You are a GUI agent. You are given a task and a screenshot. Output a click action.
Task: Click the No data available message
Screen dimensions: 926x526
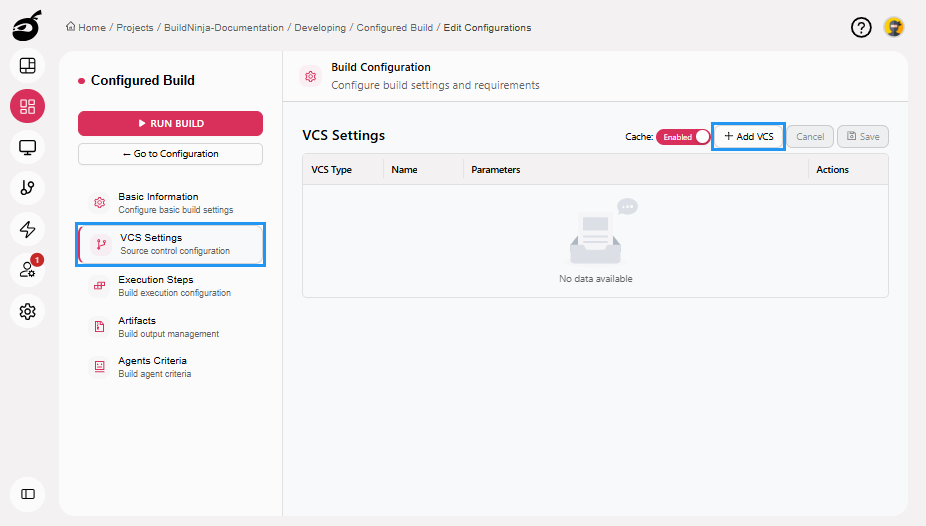point(595,279)
